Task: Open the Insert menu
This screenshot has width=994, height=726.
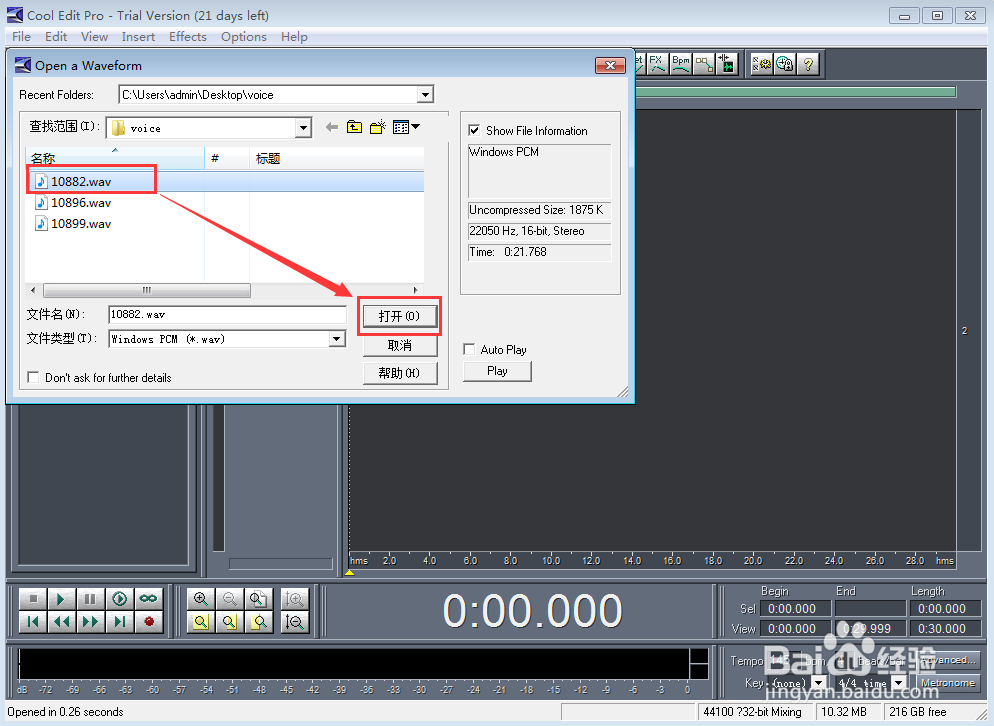Action: [x=138, y=37]
